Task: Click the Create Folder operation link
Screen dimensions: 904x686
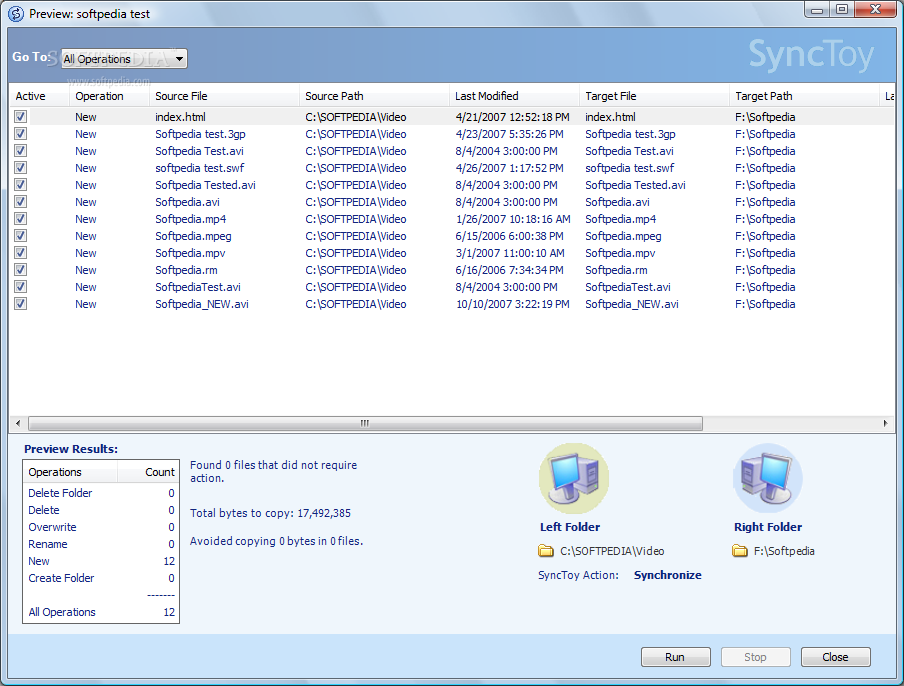Action: coord(61,578)
